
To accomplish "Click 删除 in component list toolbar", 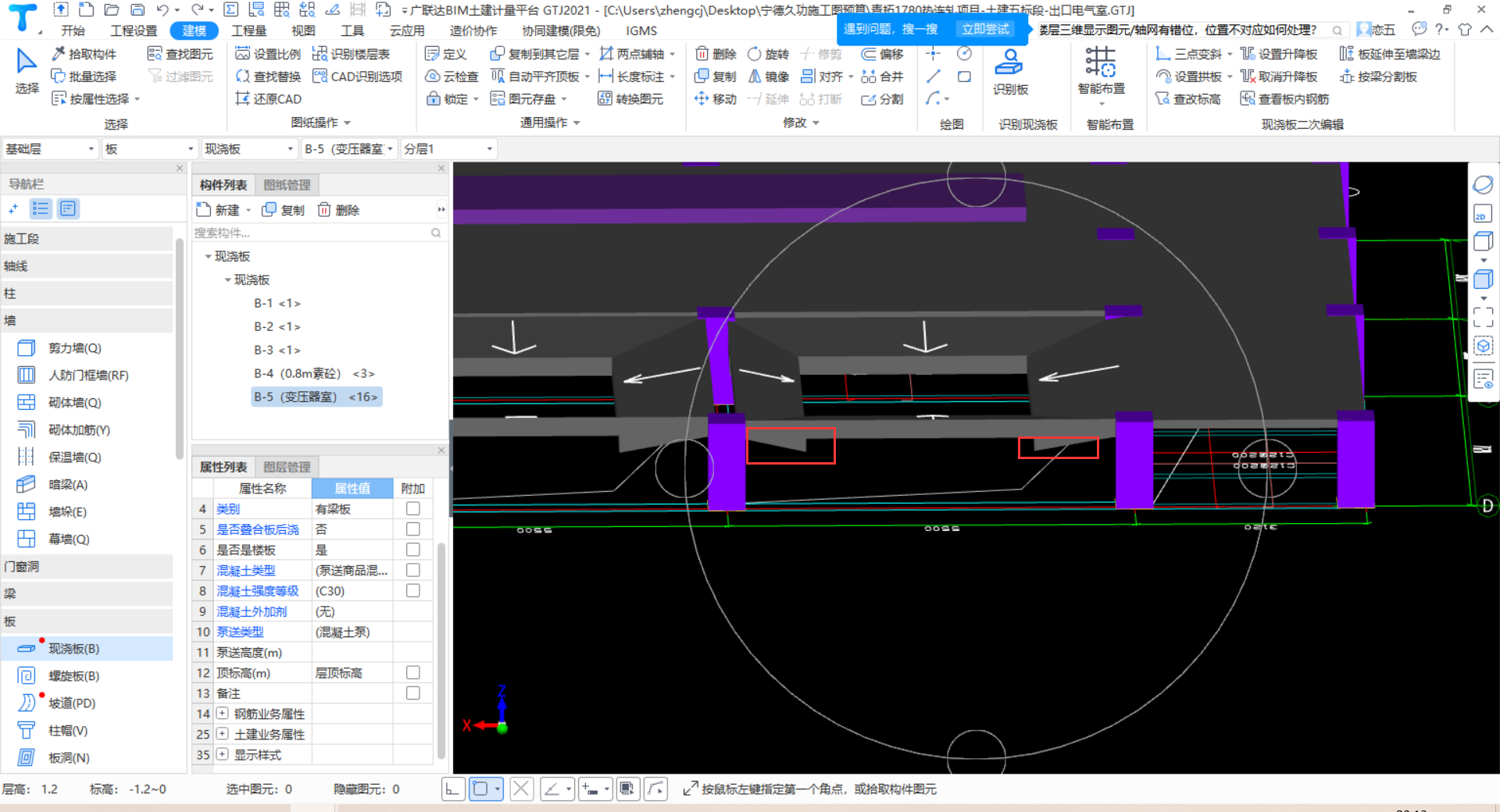I will [x=339, y=210].
